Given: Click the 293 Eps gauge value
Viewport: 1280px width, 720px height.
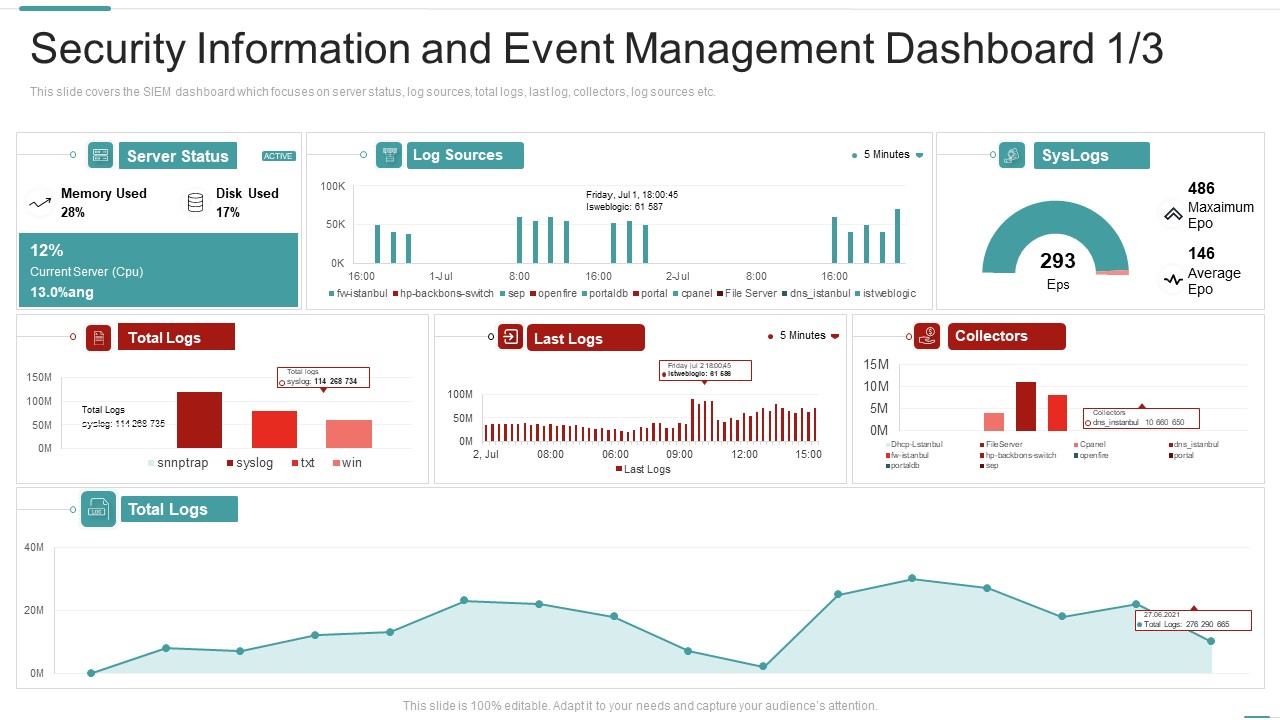Looking at the screenshot, I should [1058, 261].
